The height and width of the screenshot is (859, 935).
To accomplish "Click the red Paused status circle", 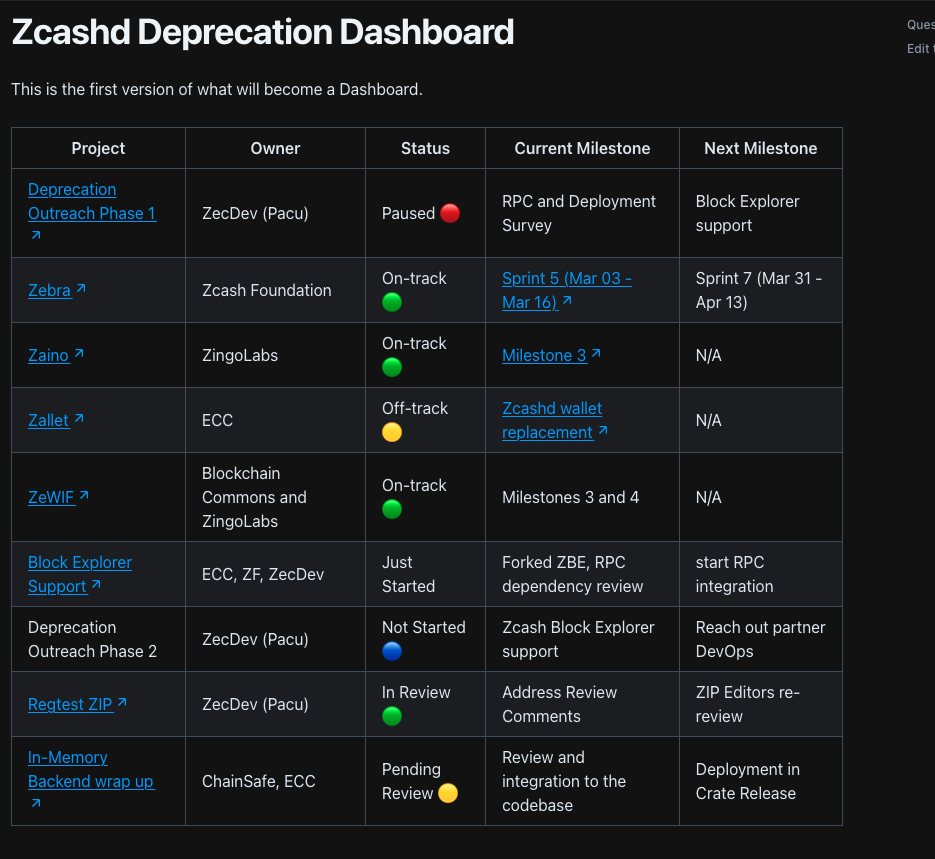I will (450, 213).
